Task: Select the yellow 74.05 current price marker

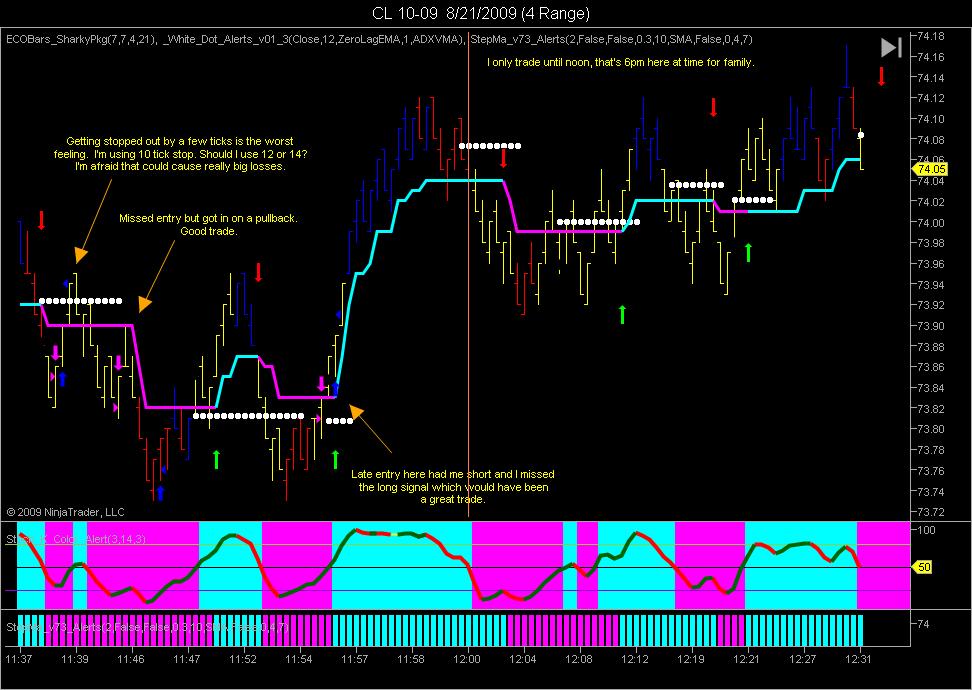Action: click(x=930, y=169)
